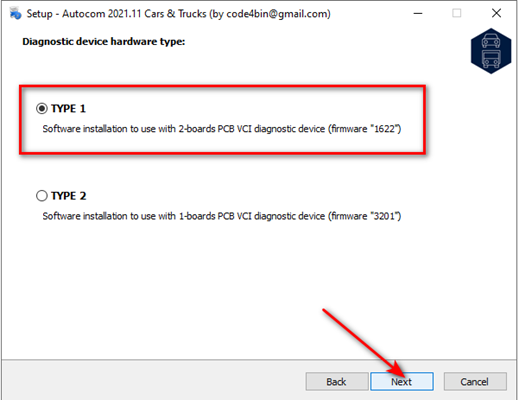Click the car symbol inside the hexagon logo

pos(491,40)
